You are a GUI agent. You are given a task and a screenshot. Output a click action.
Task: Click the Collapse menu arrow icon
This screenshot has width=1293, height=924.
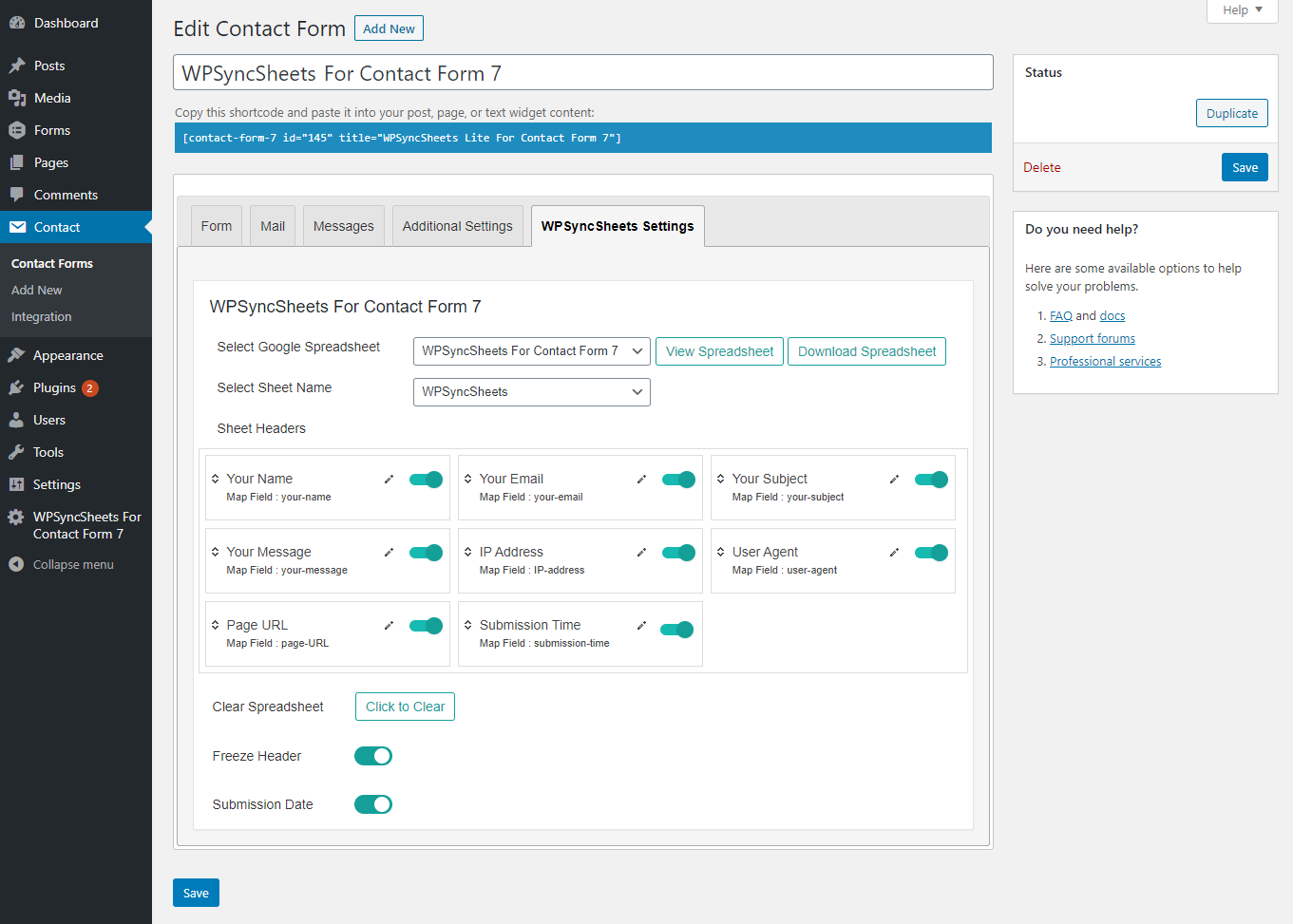pyautogui.click(x=16, y=564)
